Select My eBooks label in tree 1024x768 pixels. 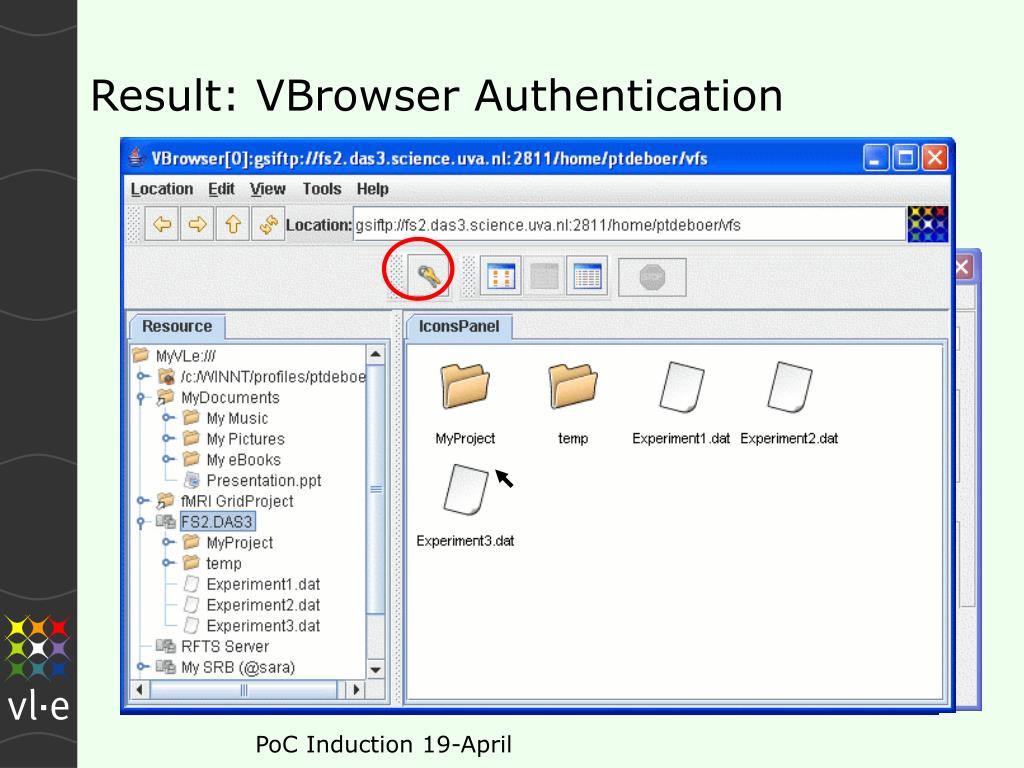(x=244, y=459)
